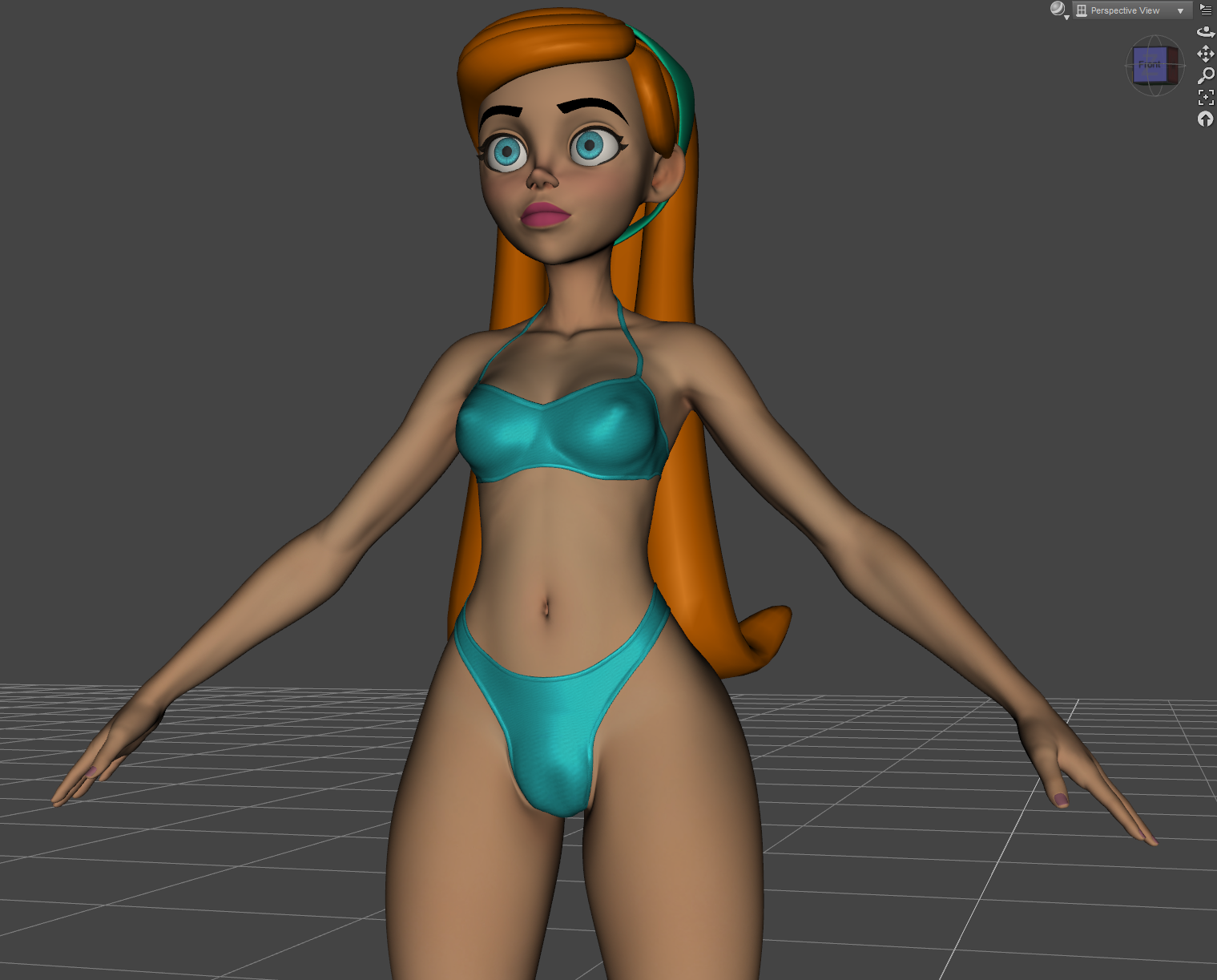Open the viewport options menu icon
Image resolution: width=1217 pixels, height=980 pixels.
[x=1206, y=10]
